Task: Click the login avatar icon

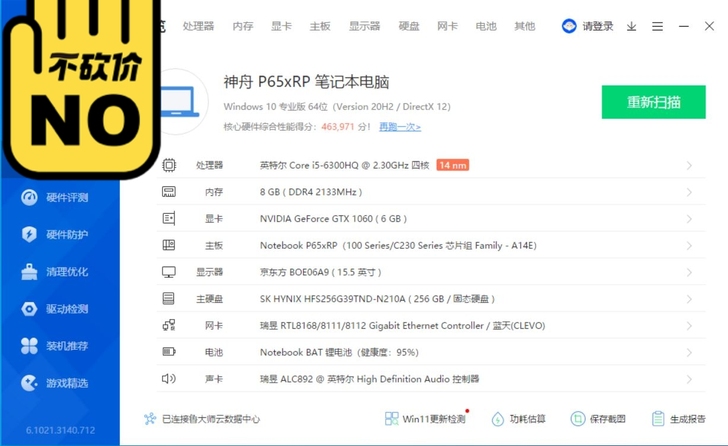Action: [x=569, y=26]
